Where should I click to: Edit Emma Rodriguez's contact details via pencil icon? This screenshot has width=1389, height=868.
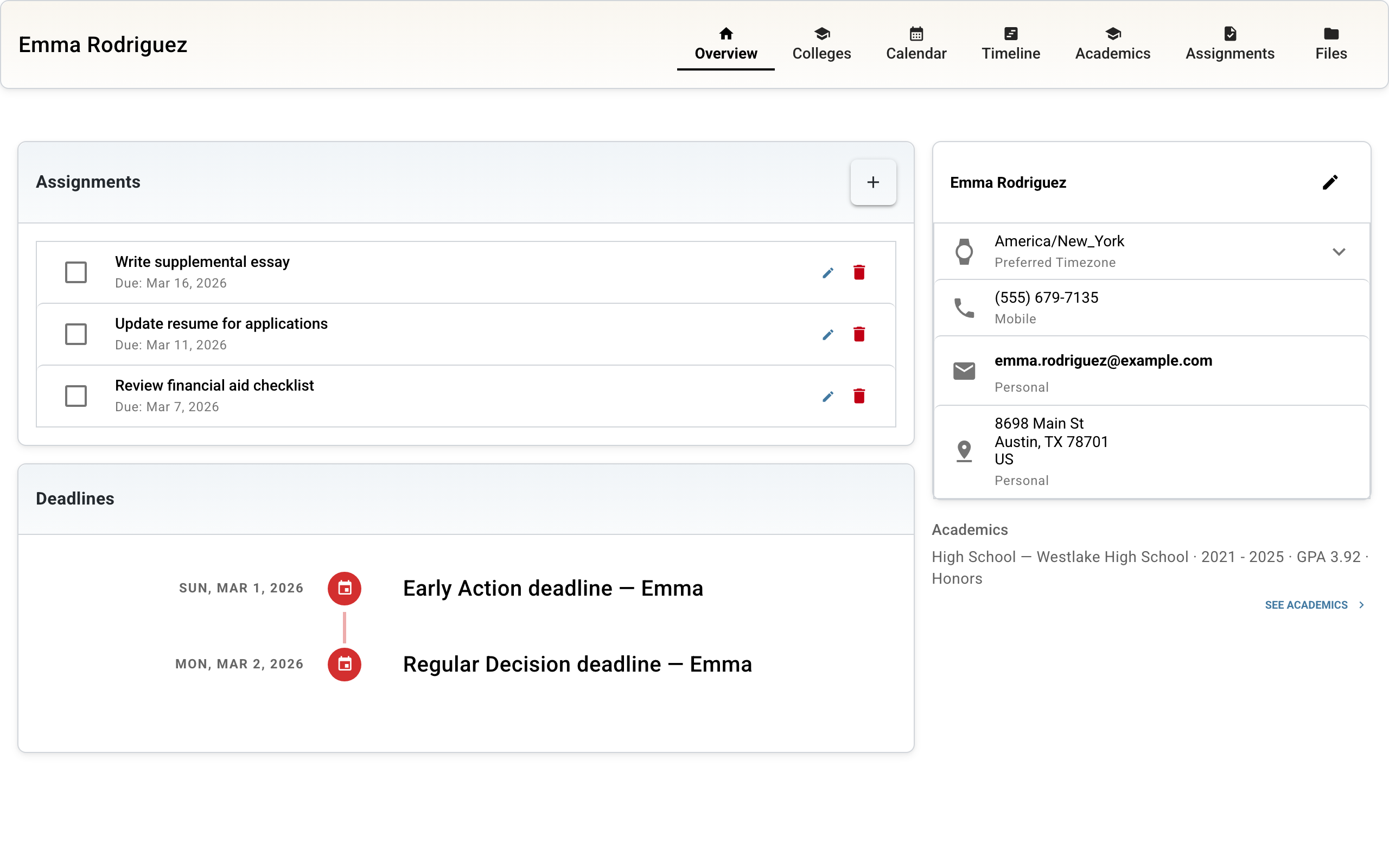click(x=1331, y=182)
